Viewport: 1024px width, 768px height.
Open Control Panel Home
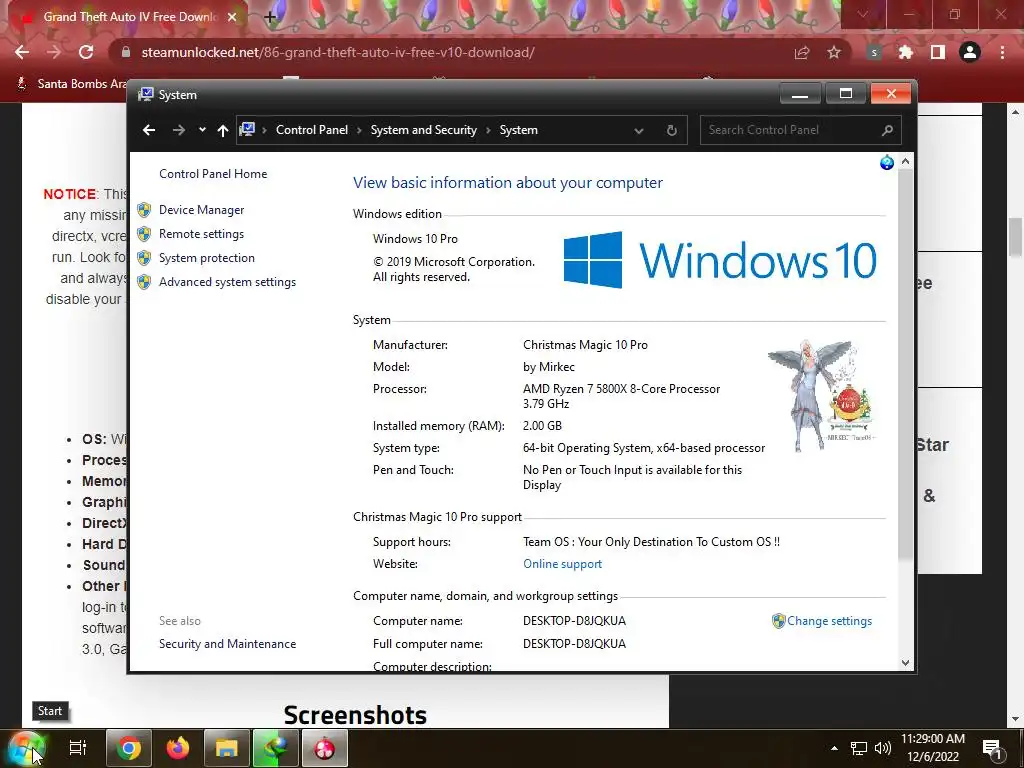213,174
